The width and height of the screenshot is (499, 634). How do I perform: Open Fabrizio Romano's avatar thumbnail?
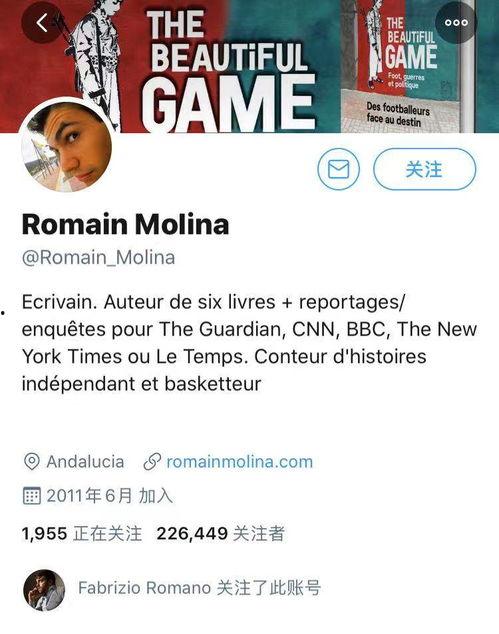tap(44, 590)
